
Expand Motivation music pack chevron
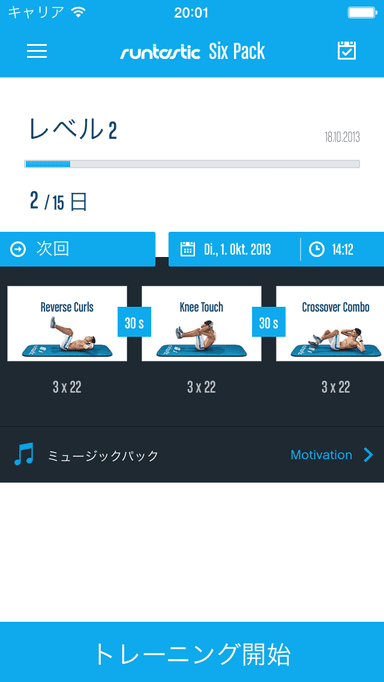[368, 455]
